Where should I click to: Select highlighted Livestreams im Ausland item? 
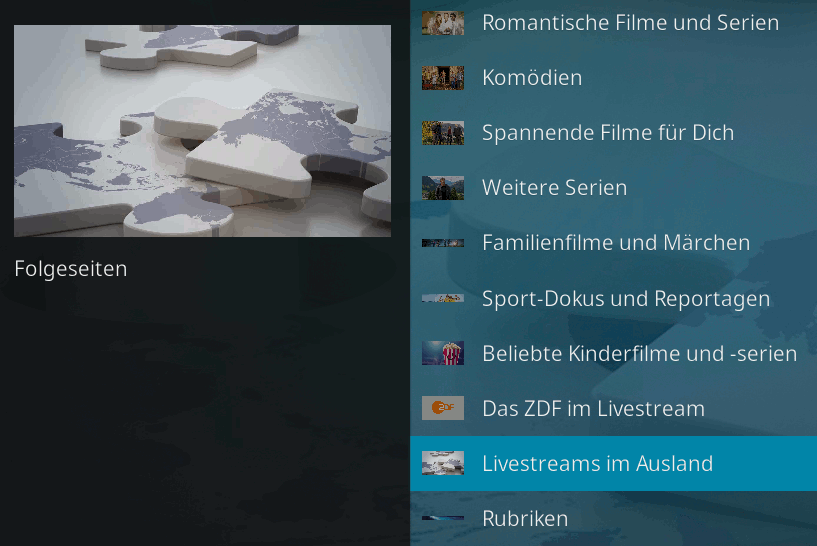tap(613, 463)
